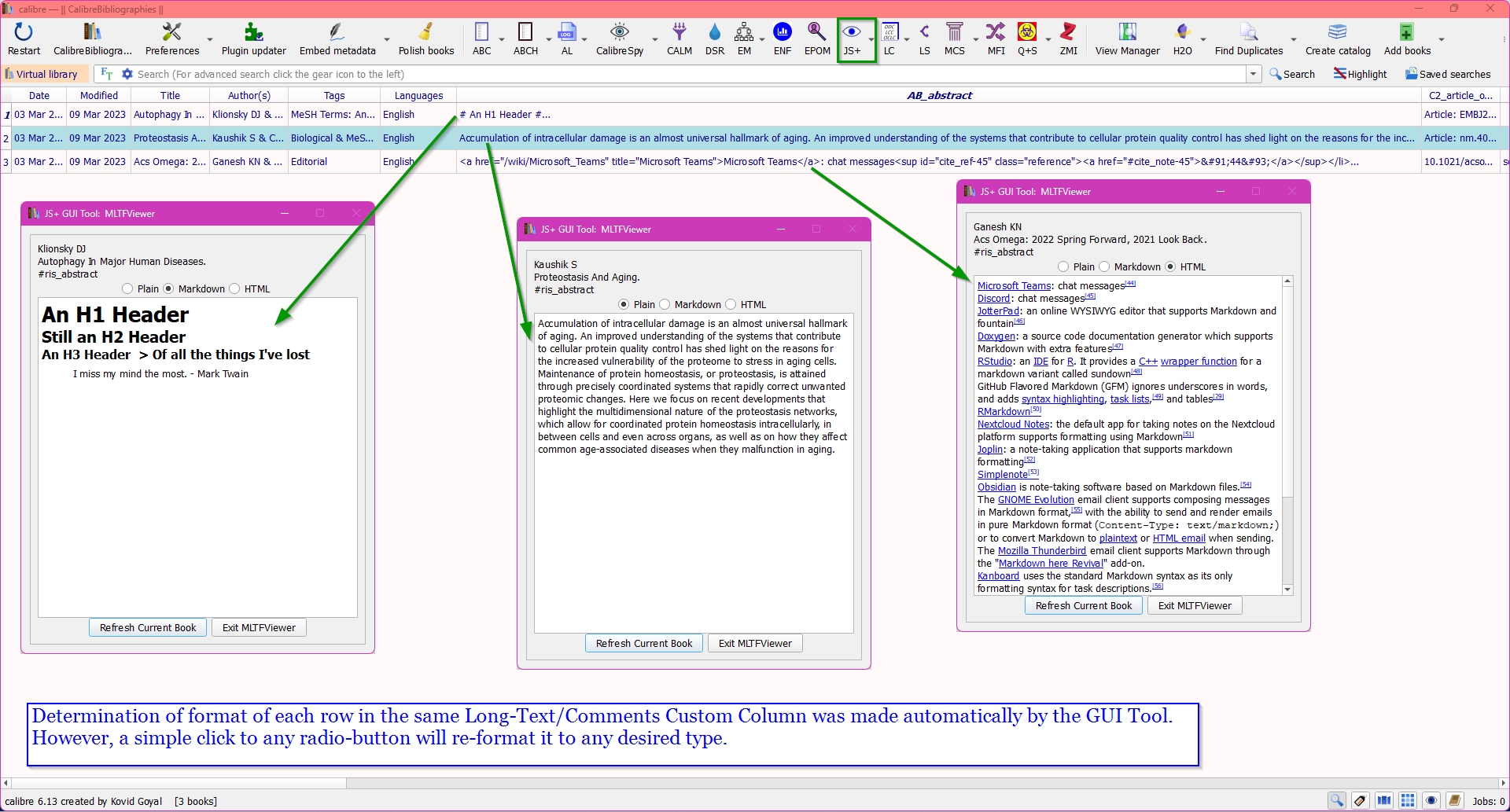Screen dimensions: 1510x812
Task: Select Markdown in the Klionsky DJ viewer
Action: pyautogui.click(x=168, y=289)
